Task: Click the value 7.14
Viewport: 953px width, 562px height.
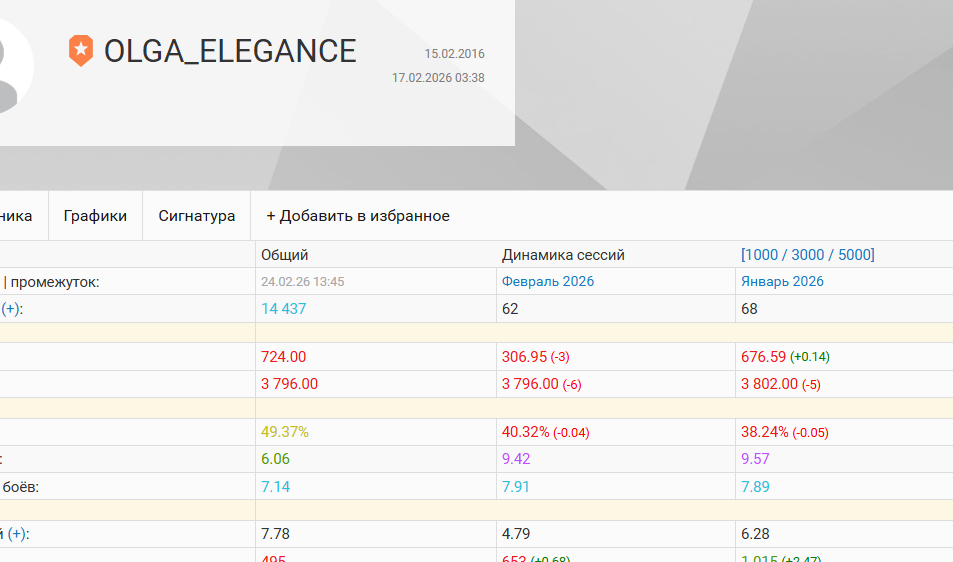Action: tap(275, 487)
